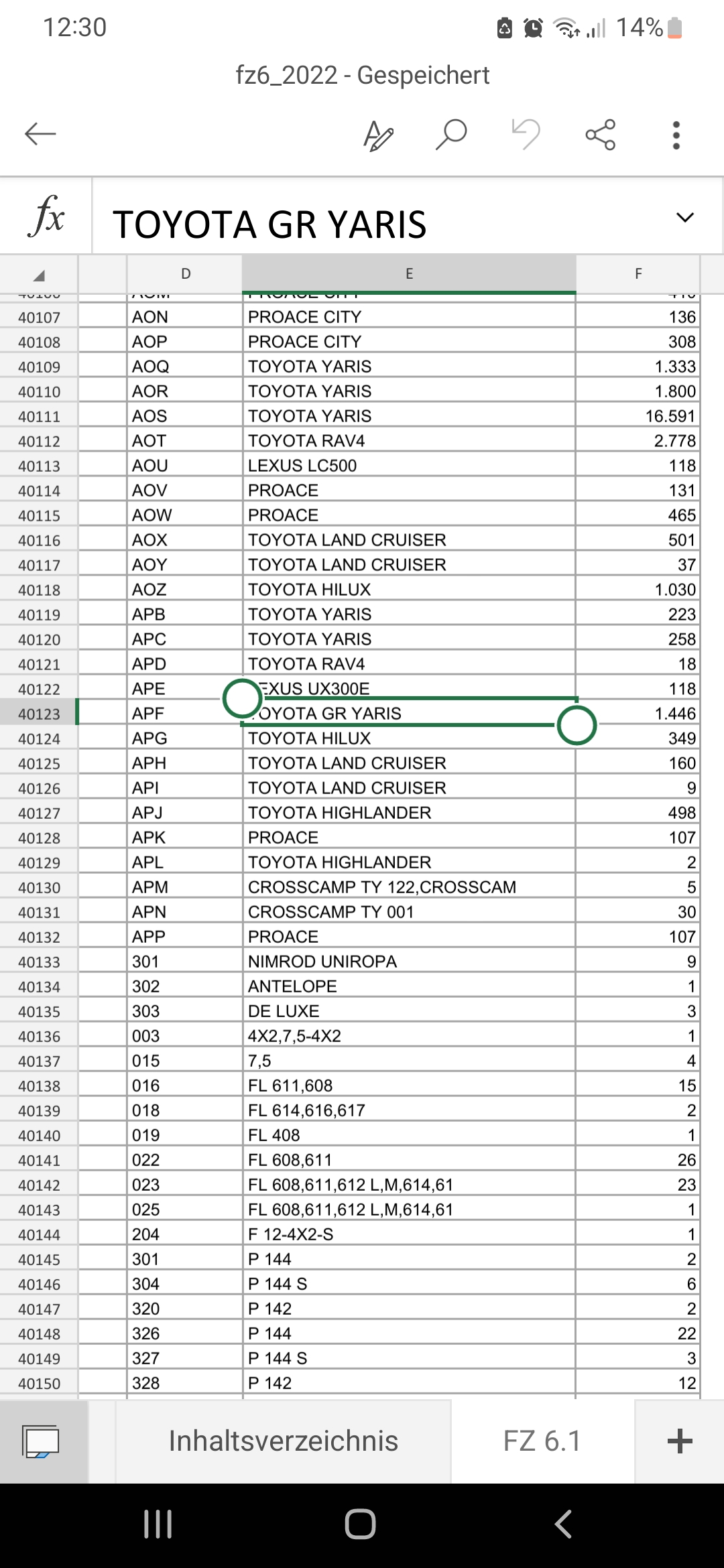Image resolution: width=724 pixels, height=1568 pixels.
Task: Select cell LEXUS LC500
Action: (x=409, y=466)
